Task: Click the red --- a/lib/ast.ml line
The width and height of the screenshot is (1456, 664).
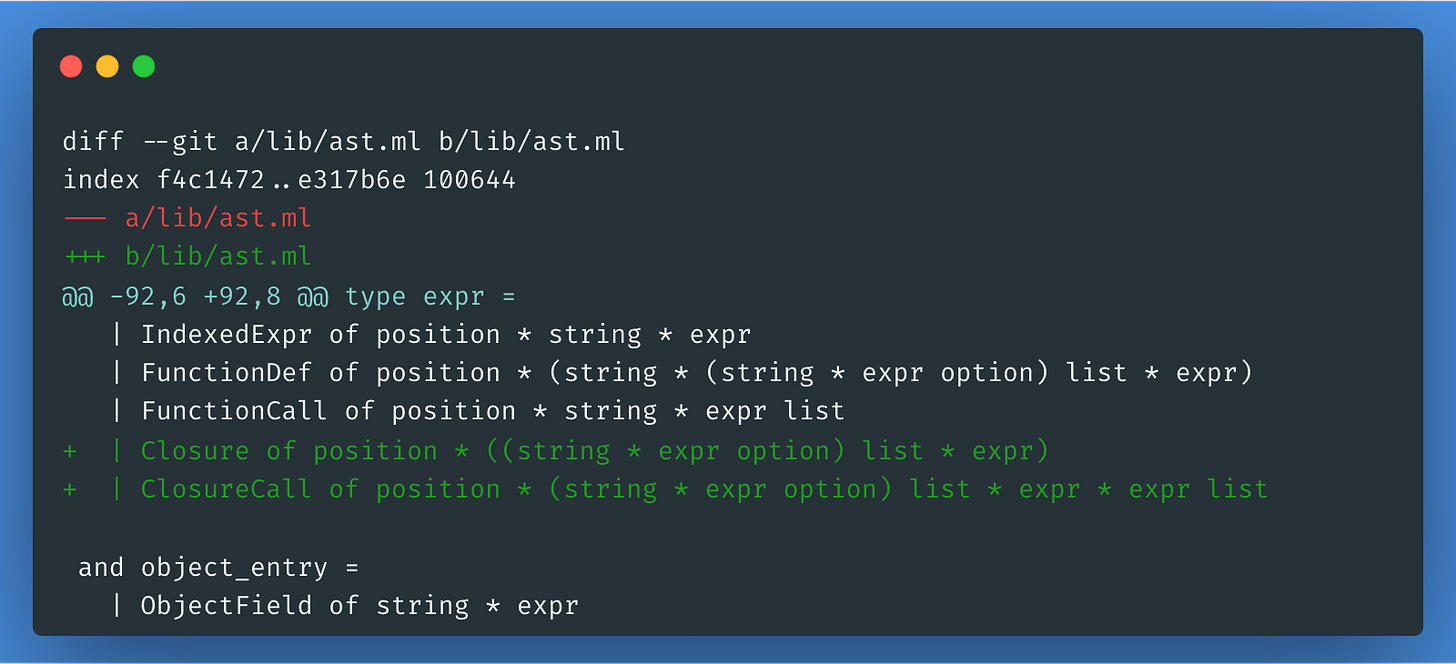Action: pyautogui.click(x=187, y=219)
